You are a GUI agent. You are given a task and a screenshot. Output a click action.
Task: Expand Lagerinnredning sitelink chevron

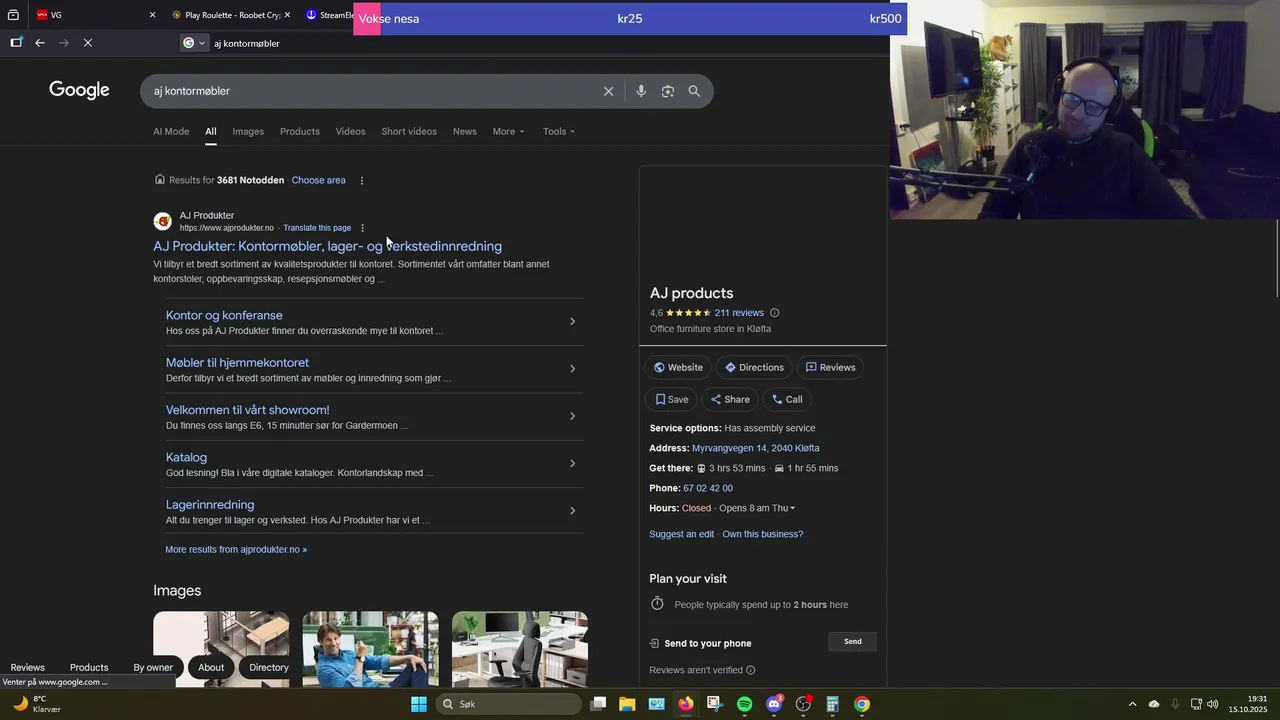(x=572, y=511)
